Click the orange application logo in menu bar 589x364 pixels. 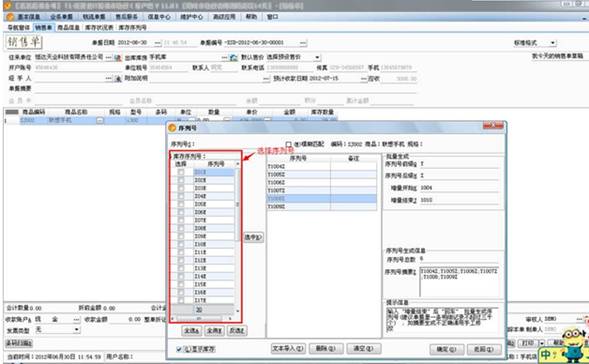[10, 17]
